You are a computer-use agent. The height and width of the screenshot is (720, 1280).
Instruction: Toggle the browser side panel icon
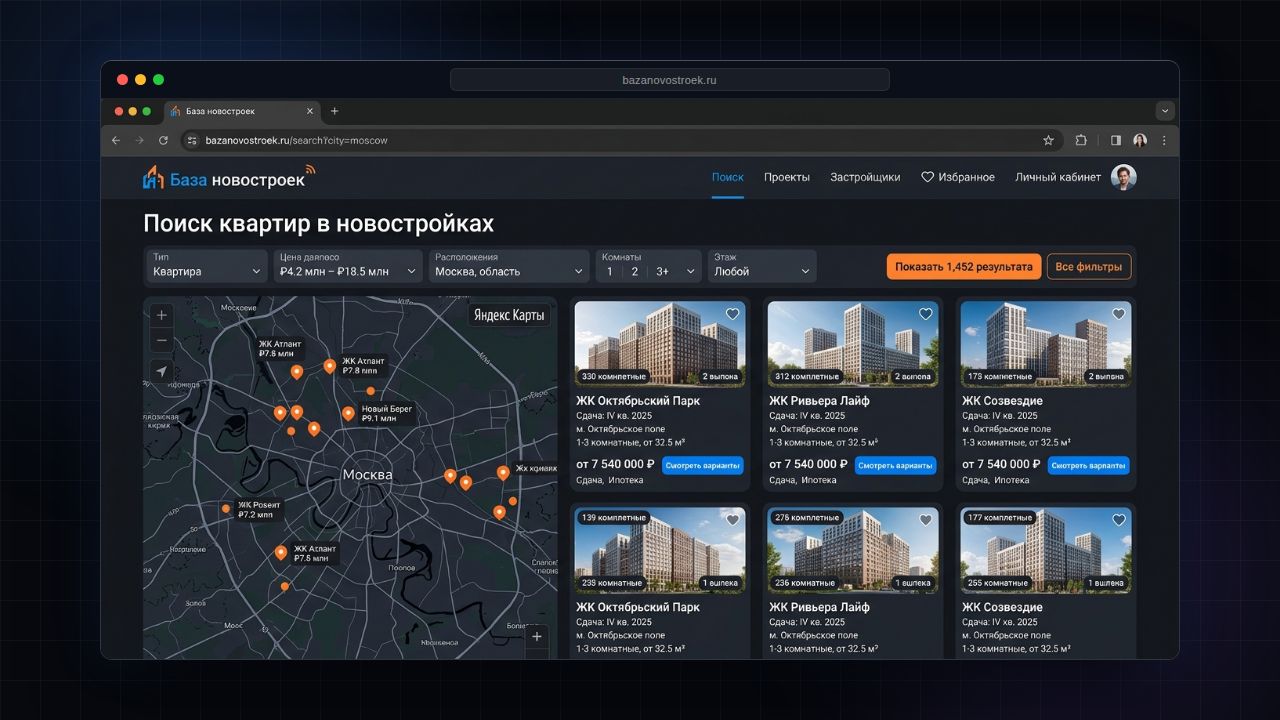point(1116,141)
